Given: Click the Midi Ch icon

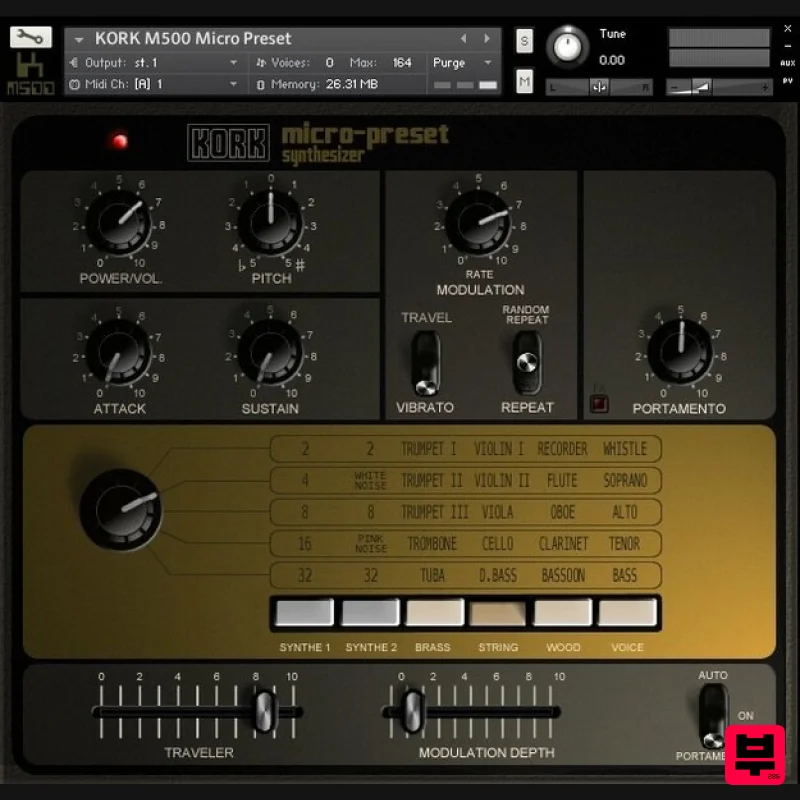Looking at the screenshot, I should 74,84.
